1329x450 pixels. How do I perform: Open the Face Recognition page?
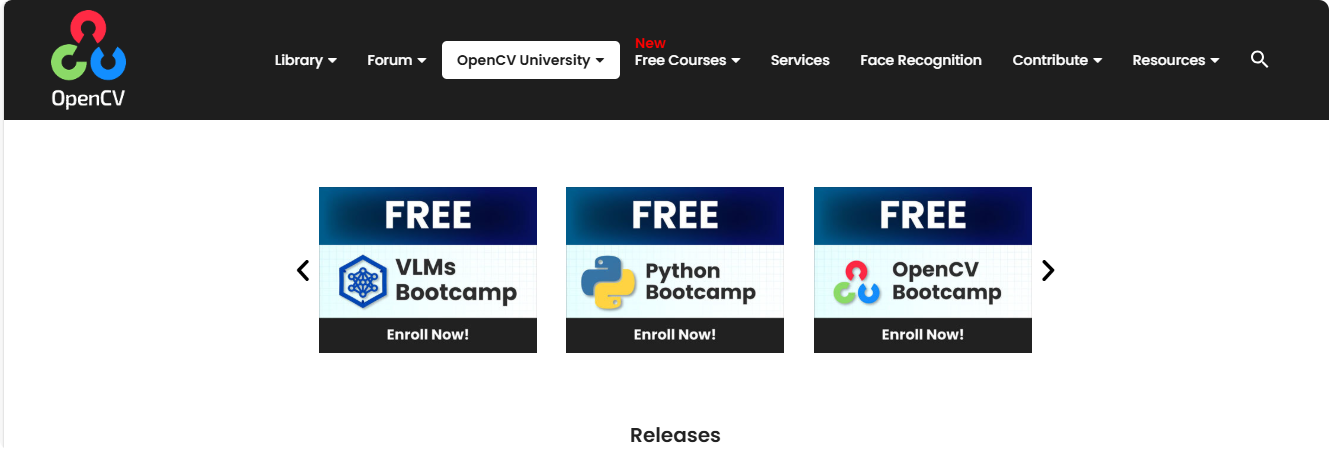pos(921,60)
